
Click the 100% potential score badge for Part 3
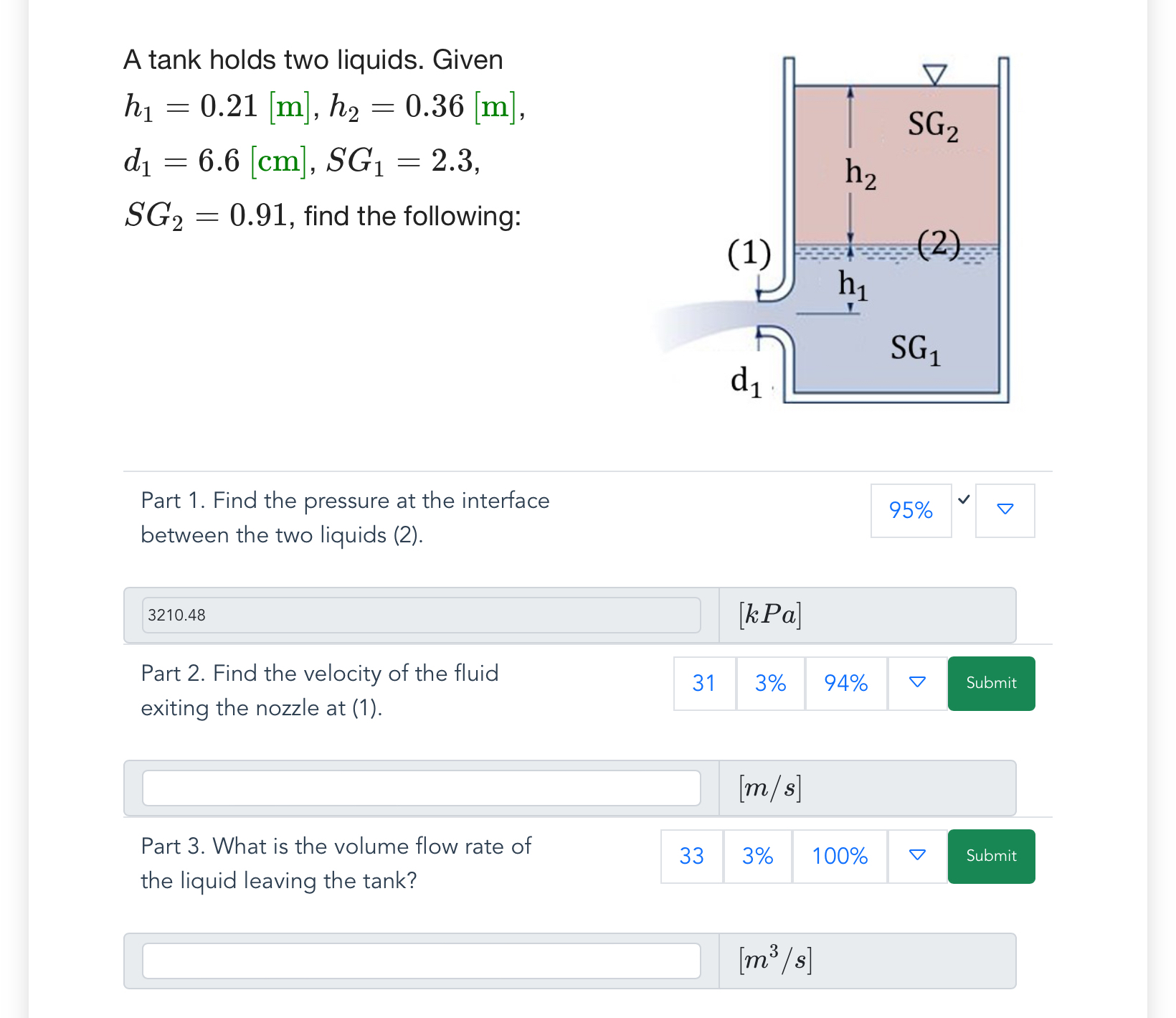(839, 856)
